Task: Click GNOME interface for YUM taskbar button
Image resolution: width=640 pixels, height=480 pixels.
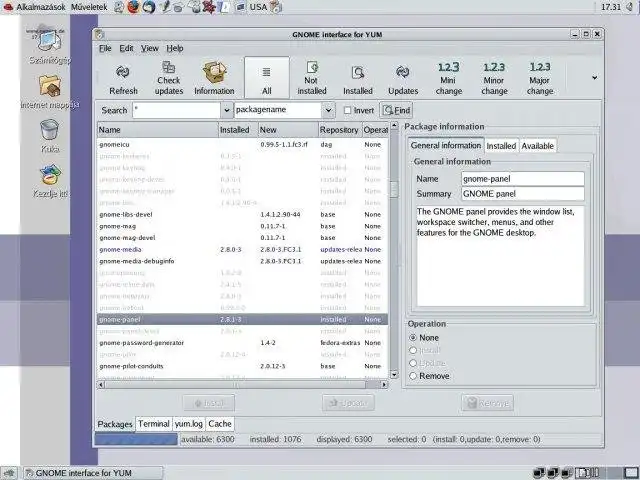Action: tap(93, 473)
